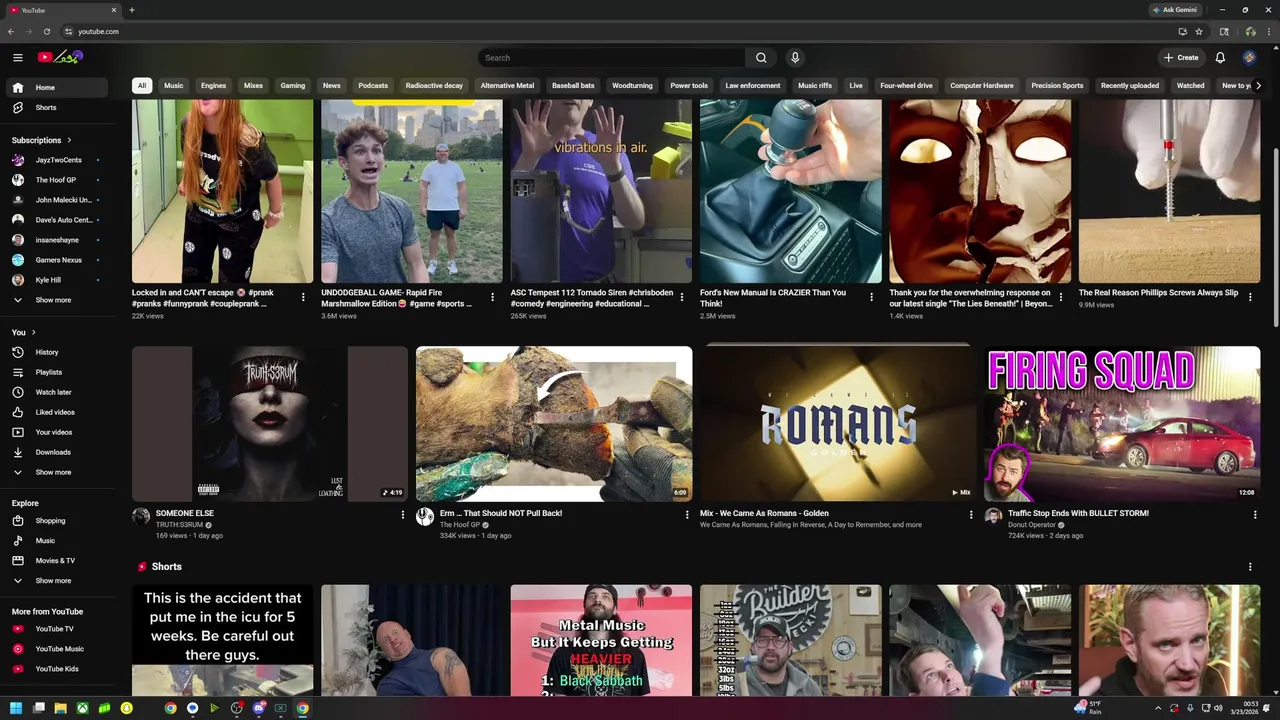Open the Shorts shelf options menu
The height and width of the screenshot is (720, 1280).
1250,567
